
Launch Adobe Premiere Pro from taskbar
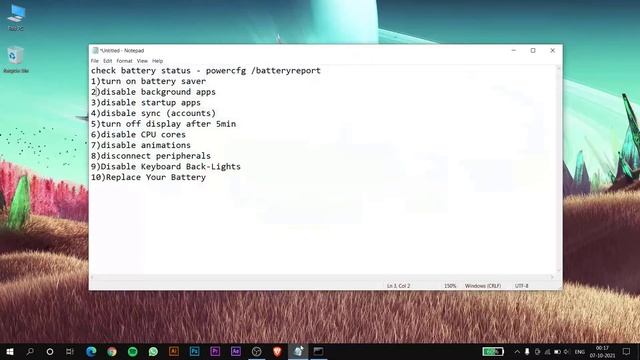click(x=215, y=351)
